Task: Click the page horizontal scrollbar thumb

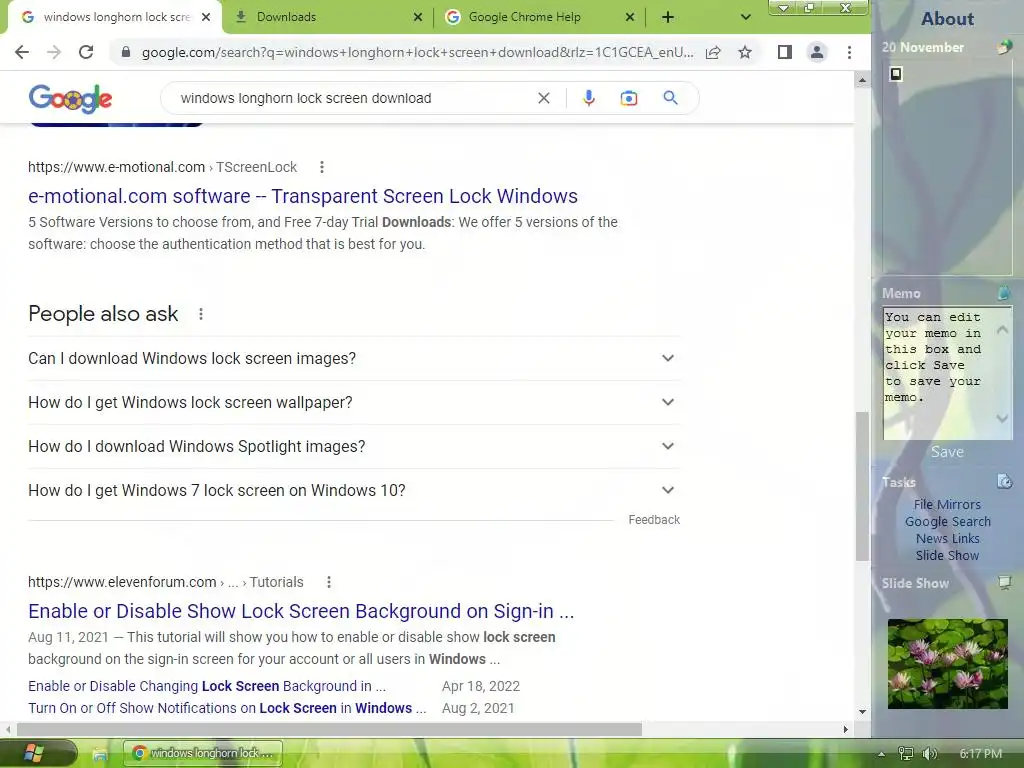Action: click(329, 729)
